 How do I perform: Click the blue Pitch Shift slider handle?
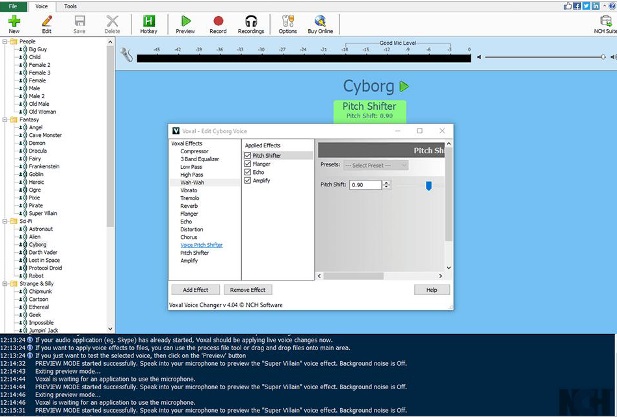(429, 186)
